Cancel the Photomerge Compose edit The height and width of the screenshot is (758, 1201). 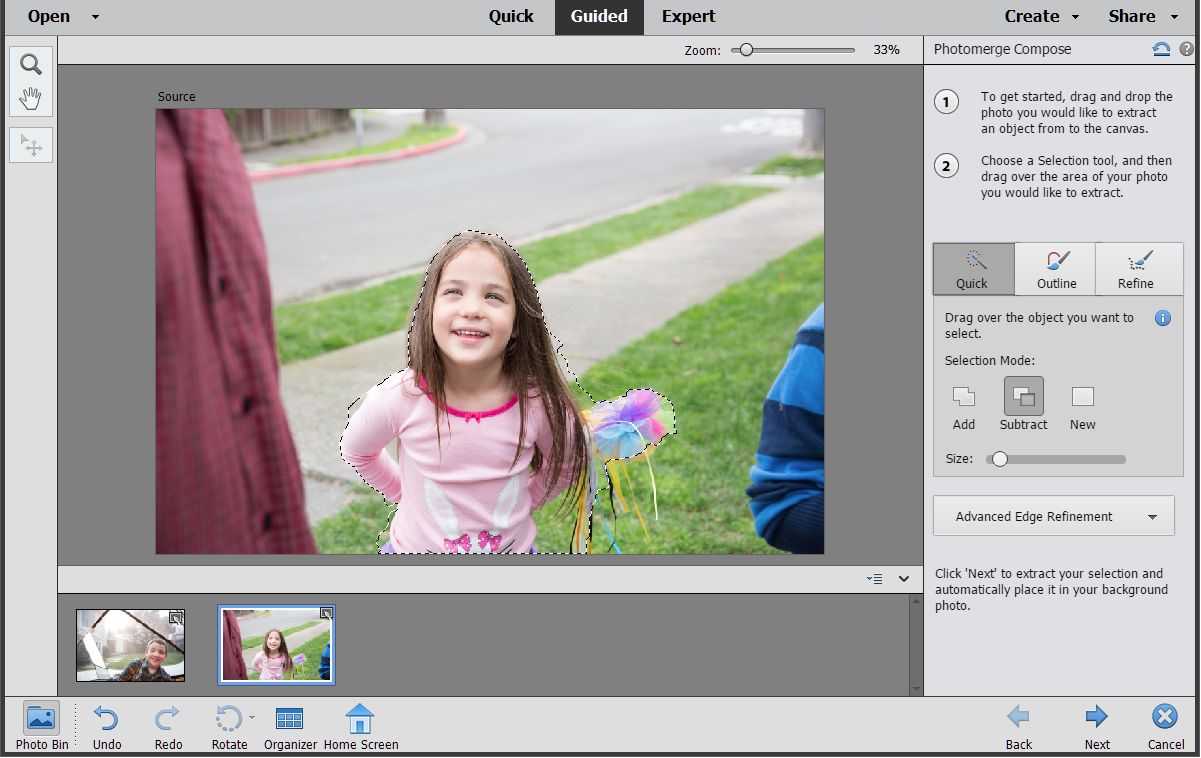pyautogui.click(x=1165, y=725)
